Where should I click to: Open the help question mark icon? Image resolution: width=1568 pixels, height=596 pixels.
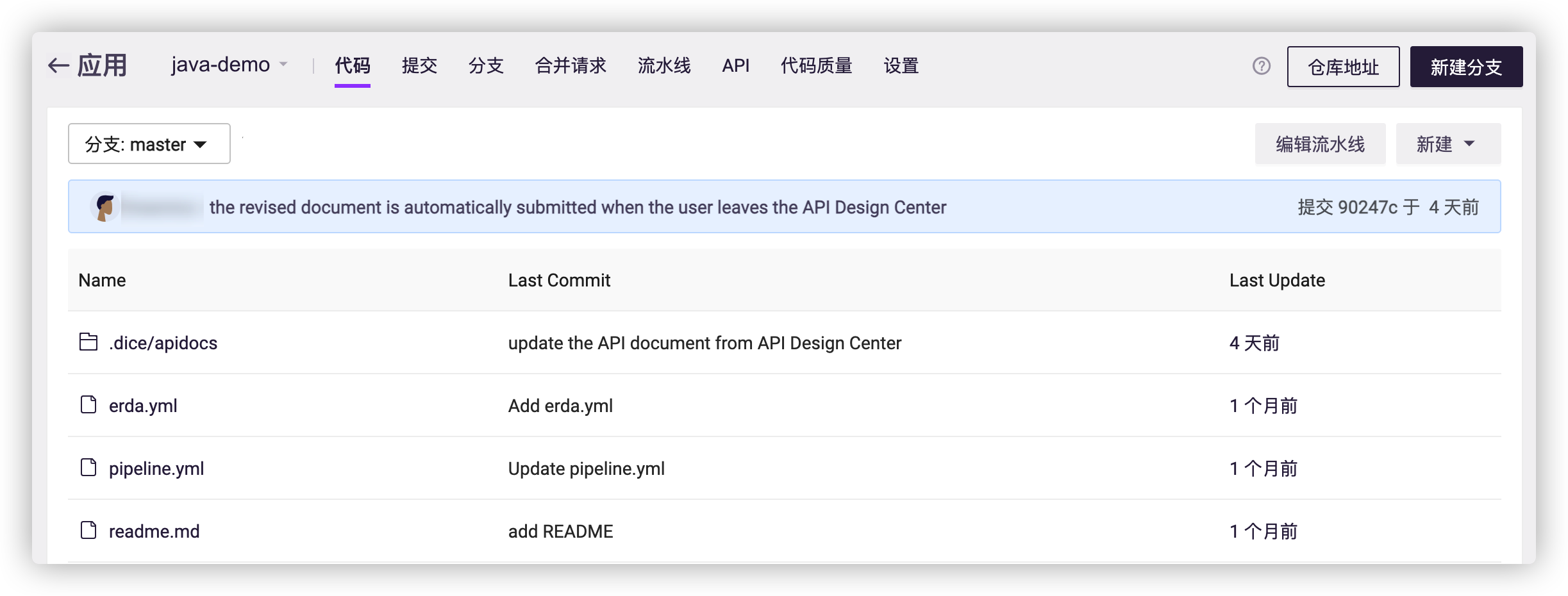(1261, 66)
